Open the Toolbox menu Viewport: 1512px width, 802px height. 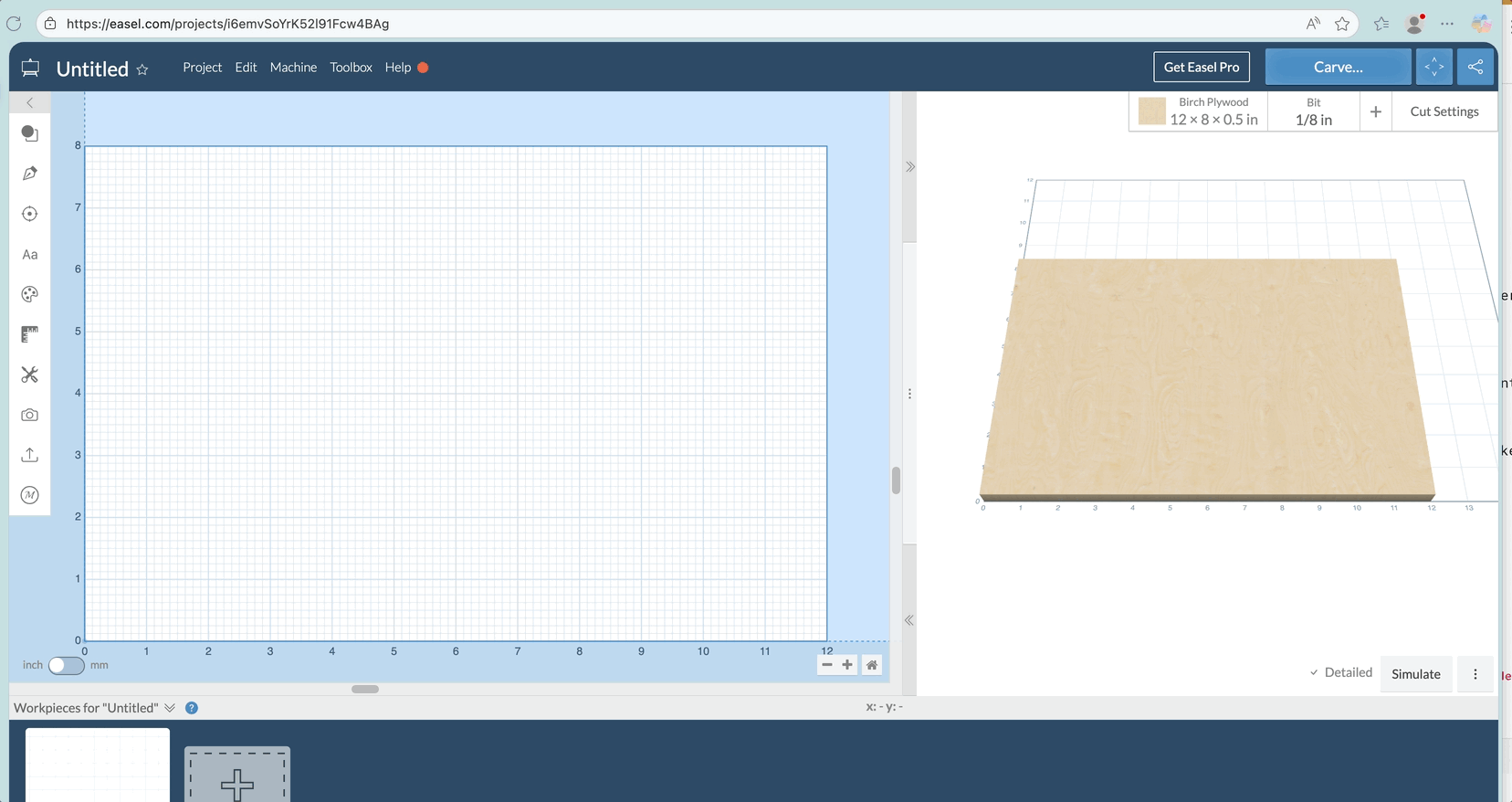(351, 68)
